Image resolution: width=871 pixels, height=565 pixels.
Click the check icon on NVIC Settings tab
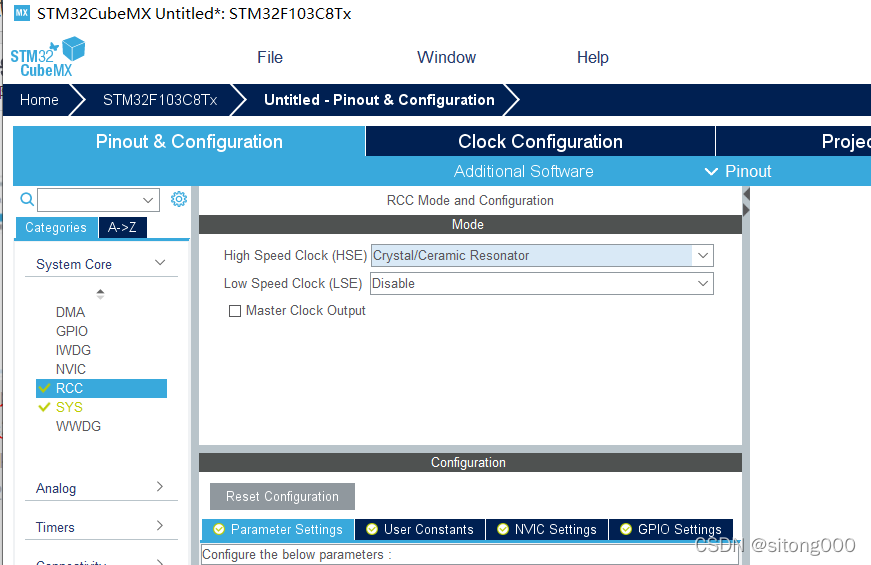(503, 529)
